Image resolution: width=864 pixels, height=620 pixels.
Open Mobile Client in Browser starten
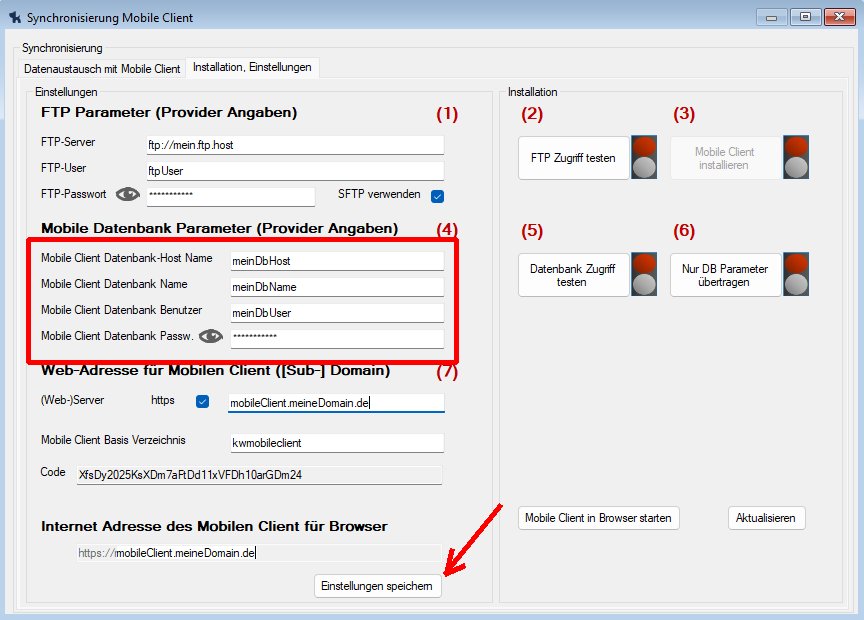point(599,518)
